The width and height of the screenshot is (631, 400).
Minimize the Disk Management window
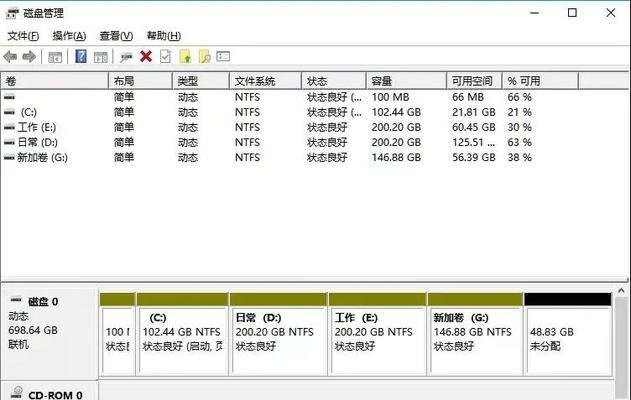pos(534,13)
